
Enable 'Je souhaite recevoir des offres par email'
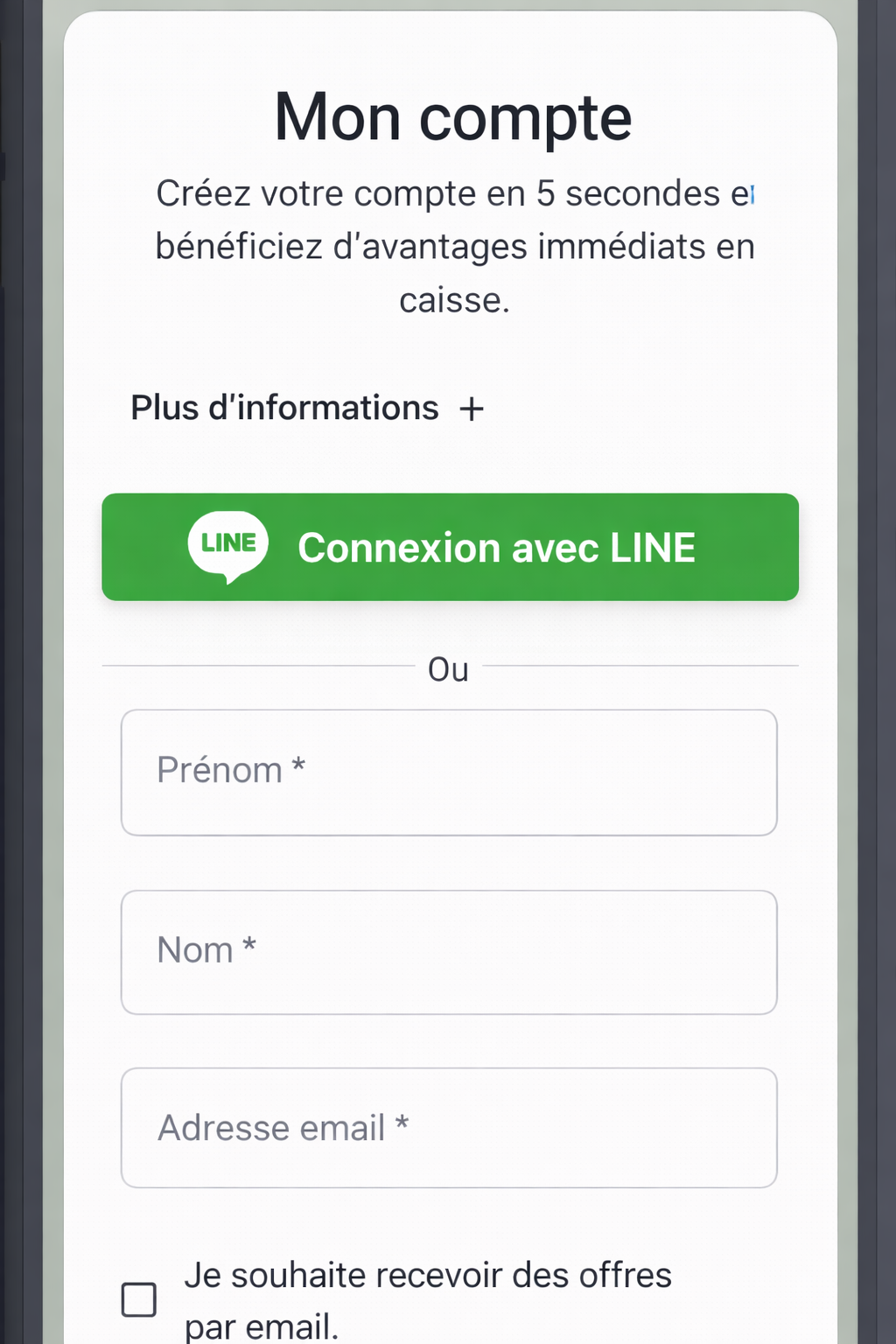coord(139,1299)
